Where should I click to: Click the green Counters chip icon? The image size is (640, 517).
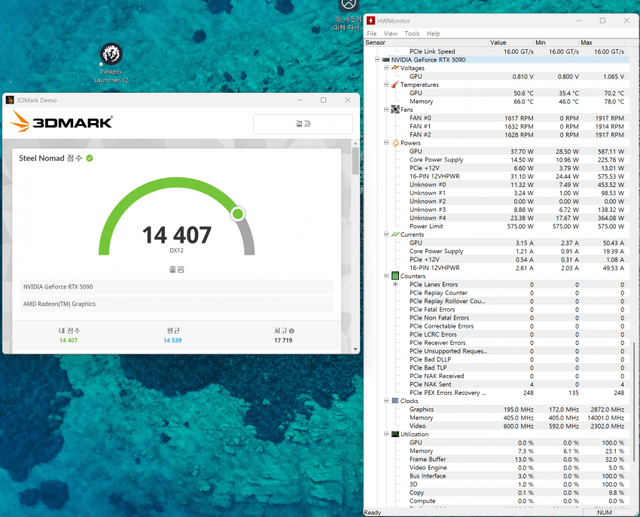[395, 276]
